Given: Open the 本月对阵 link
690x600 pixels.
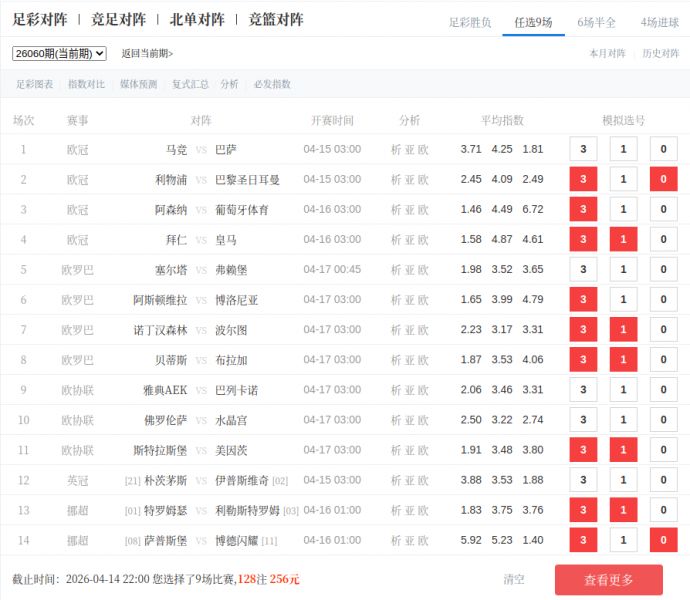Looking at the screenshot, I should tap(607, 54).
